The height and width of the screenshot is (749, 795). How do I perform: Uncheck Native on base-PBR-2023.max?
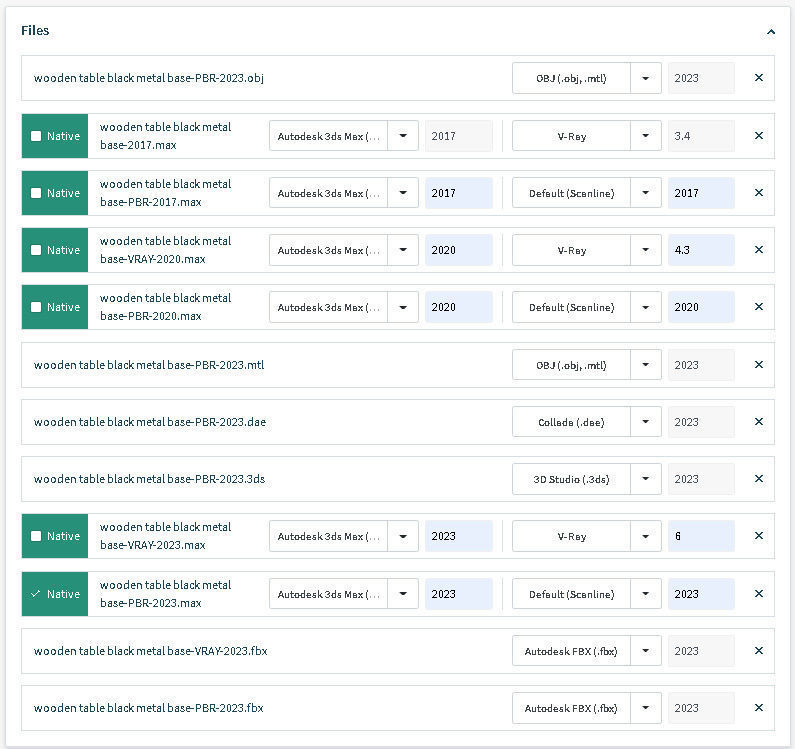tap(37, 594)
